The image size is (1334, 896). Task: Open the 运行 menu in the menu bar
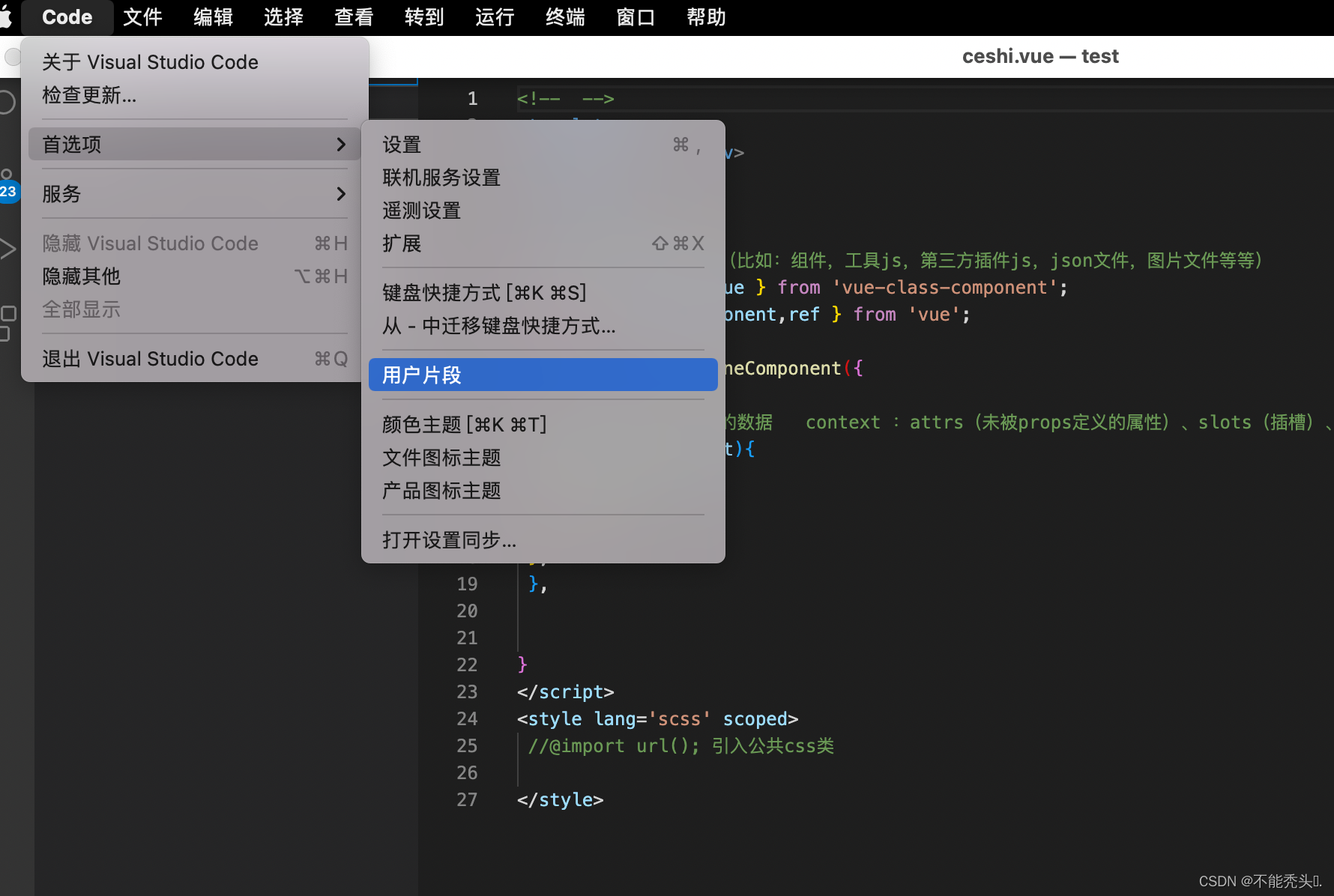494,16
